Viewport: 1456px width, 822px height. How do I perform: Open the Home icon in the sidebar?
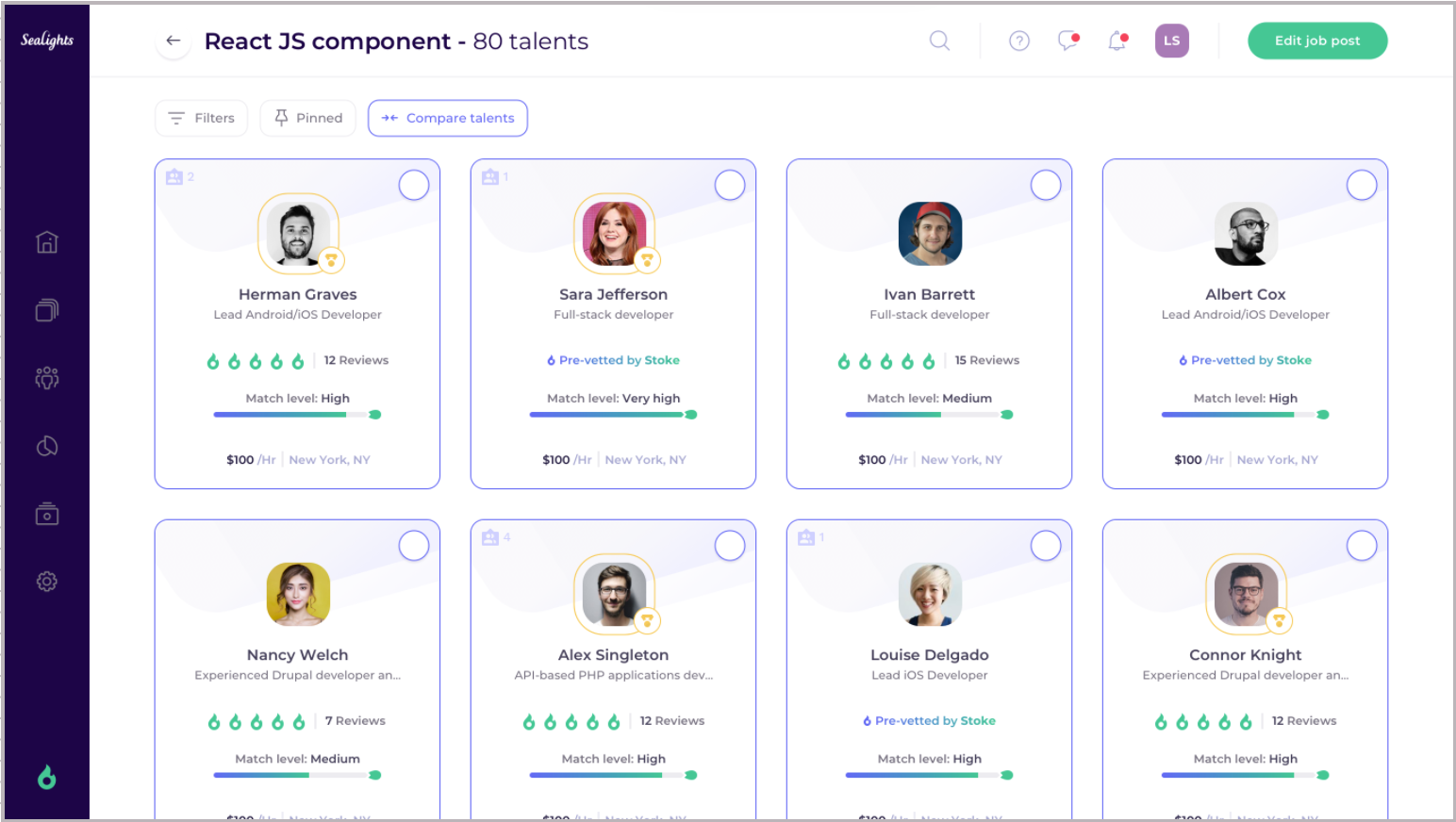(x=47, y=242)
